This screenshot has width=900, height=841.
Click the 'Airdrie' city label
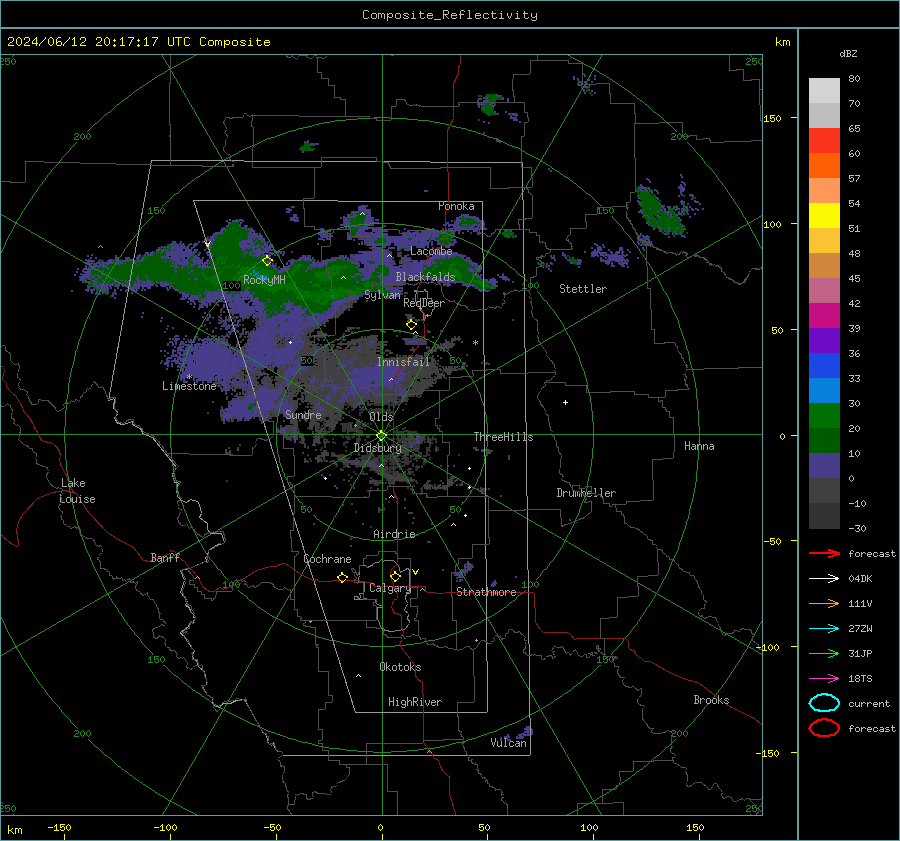[x=394, y=534]
